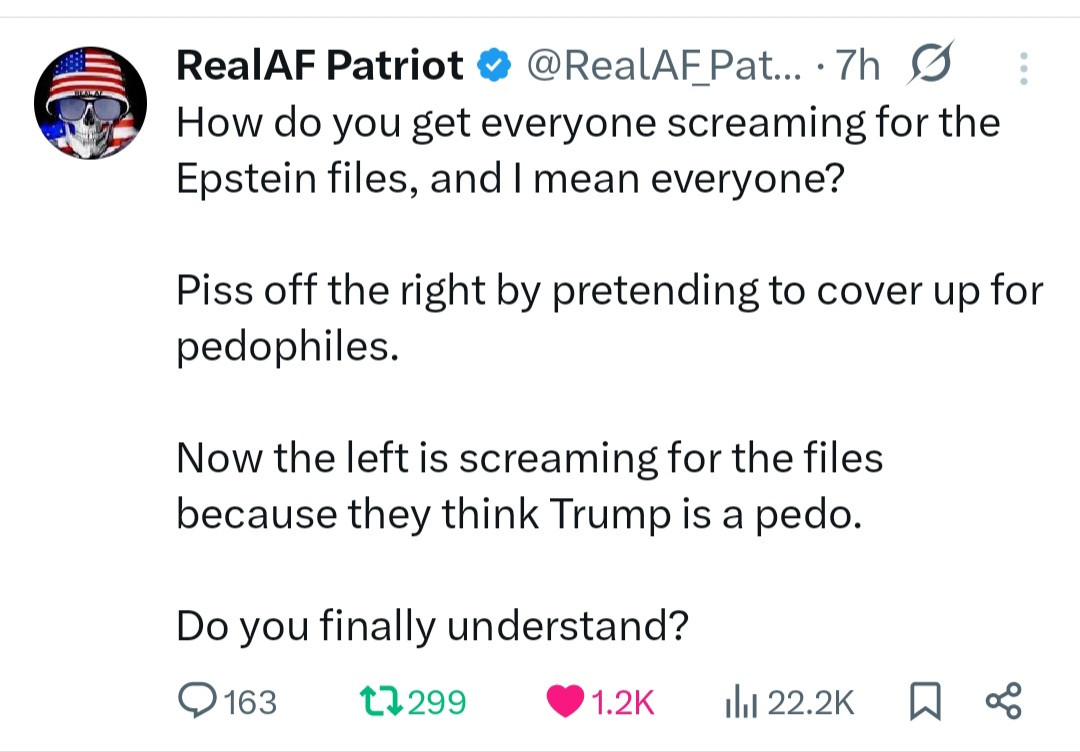Click the green repost arrows icon
The height and width of the screenshot is (752, 1080).
382,701
